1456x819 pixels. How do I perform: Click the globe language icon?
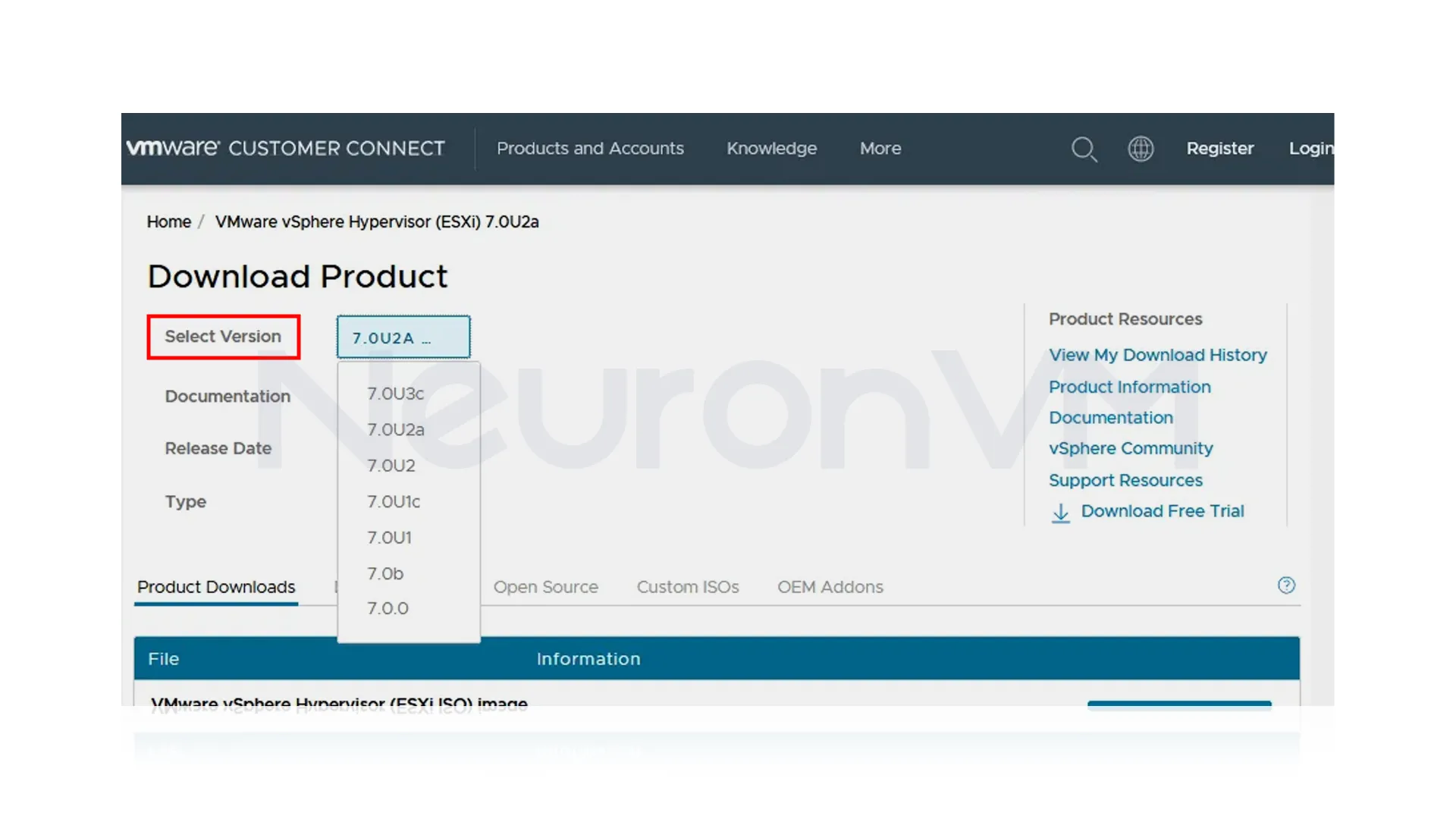(1141, 149)
